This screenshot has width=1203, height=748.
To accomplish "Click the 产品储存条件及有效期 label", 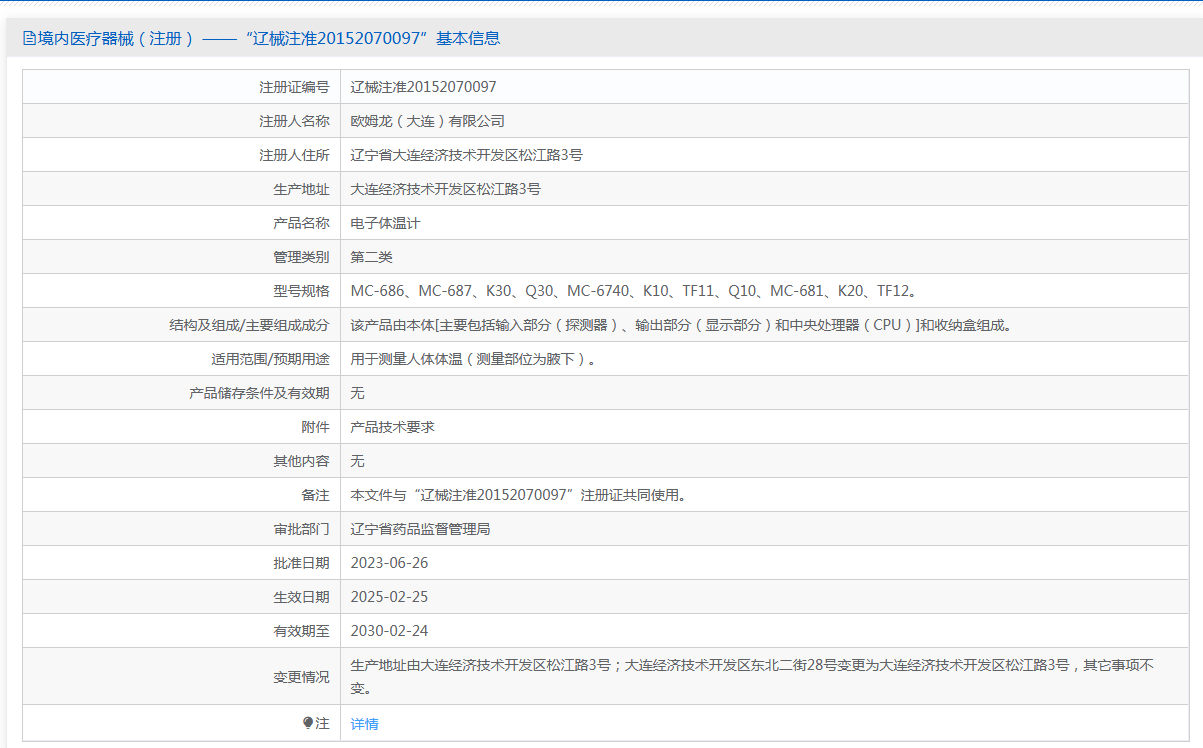I will point(259,393).
